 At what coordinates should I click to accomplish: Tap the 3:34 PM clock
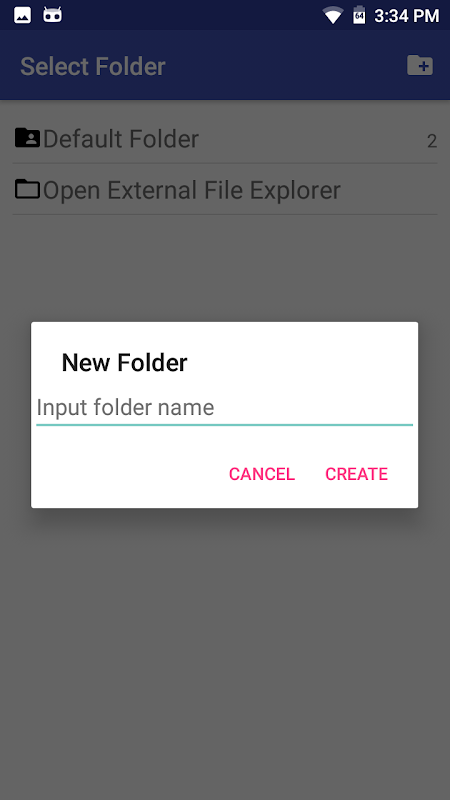point(407,16)
